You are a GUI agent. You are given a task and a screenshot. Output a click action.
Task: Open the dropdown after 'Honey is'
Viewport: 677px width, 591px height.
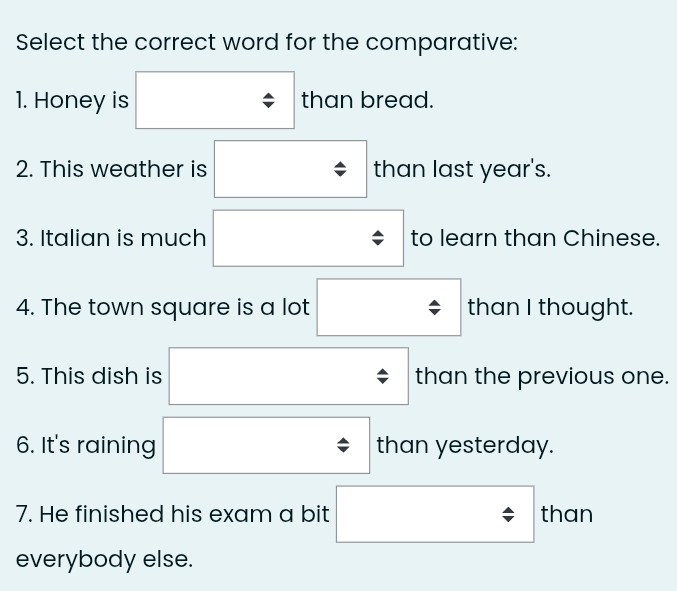[214, 100]
